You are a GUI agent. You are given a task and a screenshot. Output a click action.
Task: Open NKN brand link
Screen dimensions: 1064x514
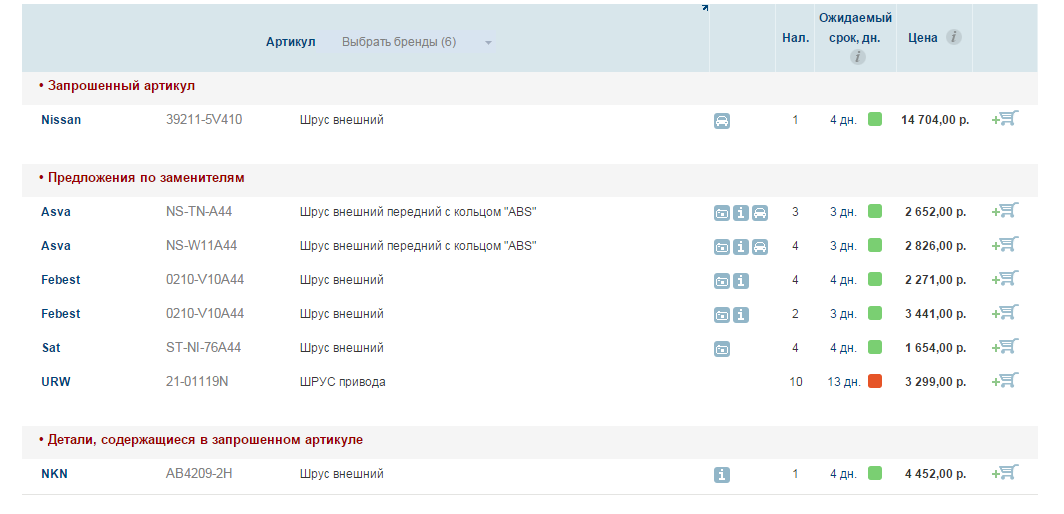tap(54, 474)
